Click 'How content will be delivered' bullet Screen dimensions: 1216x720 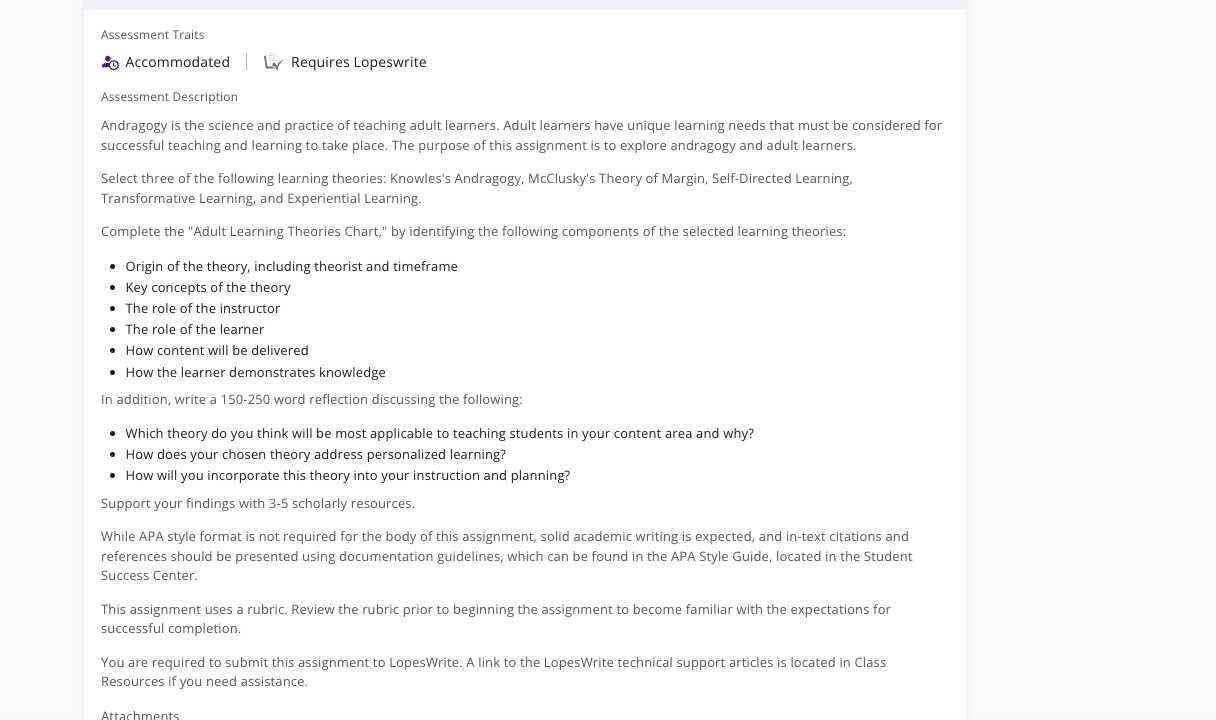click(x=217, y=350)
